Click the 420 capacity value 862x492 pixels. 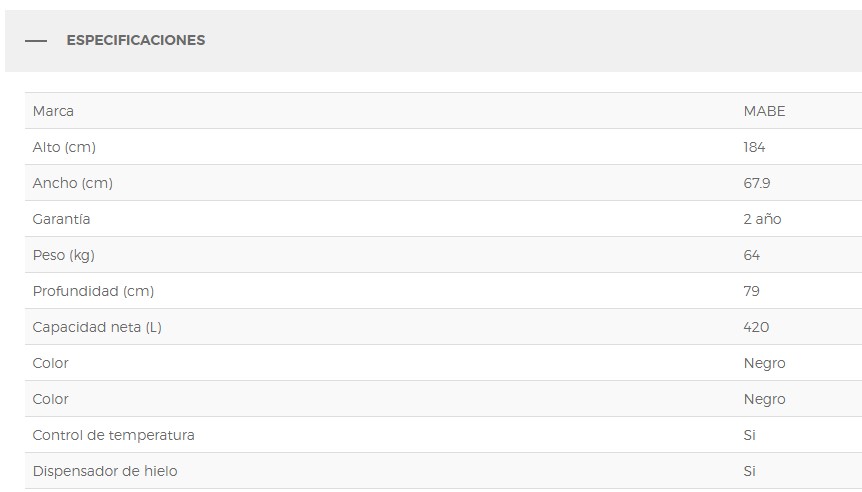click(x=756, y=327)
